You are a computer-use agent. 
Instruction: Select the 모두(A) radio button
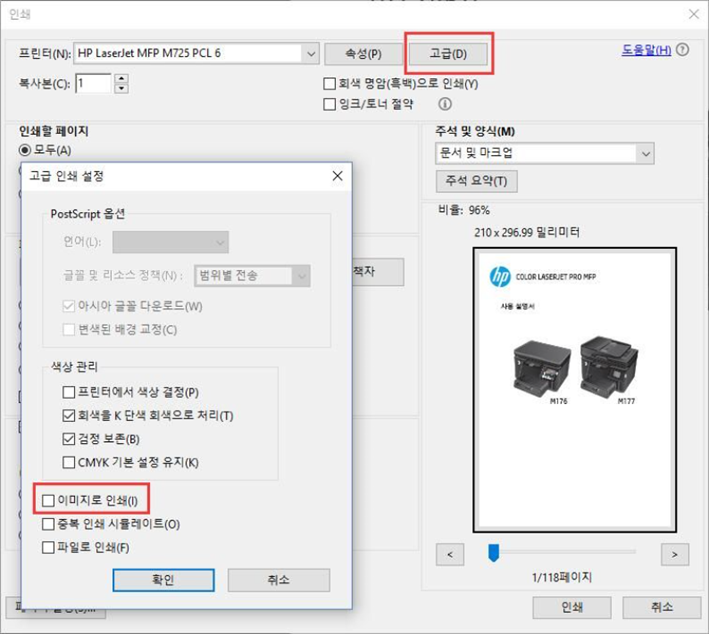tap(25, 150)
